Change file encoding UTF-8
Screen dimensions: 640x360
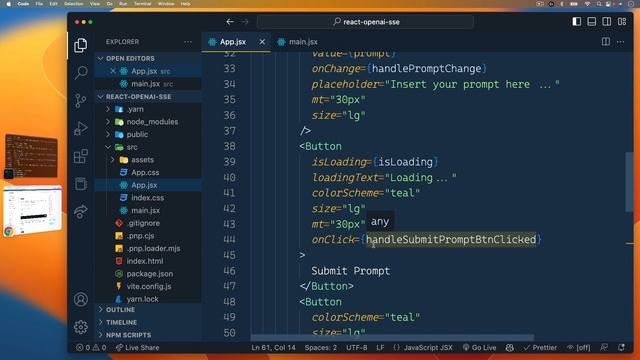click(x=357, y=348)
